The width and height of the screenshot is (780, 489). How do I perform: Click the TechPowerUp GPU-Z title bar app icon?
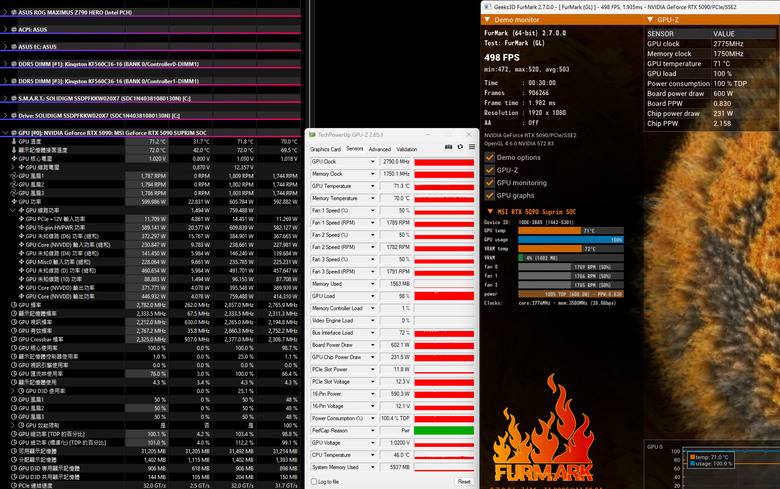click(312, 135)
